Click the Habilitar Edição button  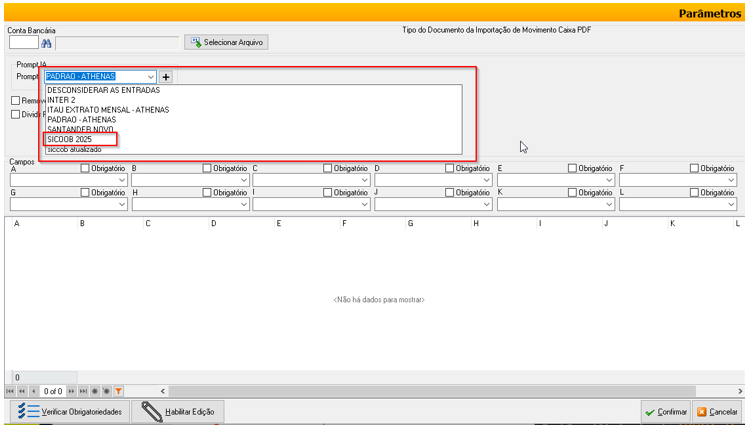pyautogui.click(x=183, y=411)
